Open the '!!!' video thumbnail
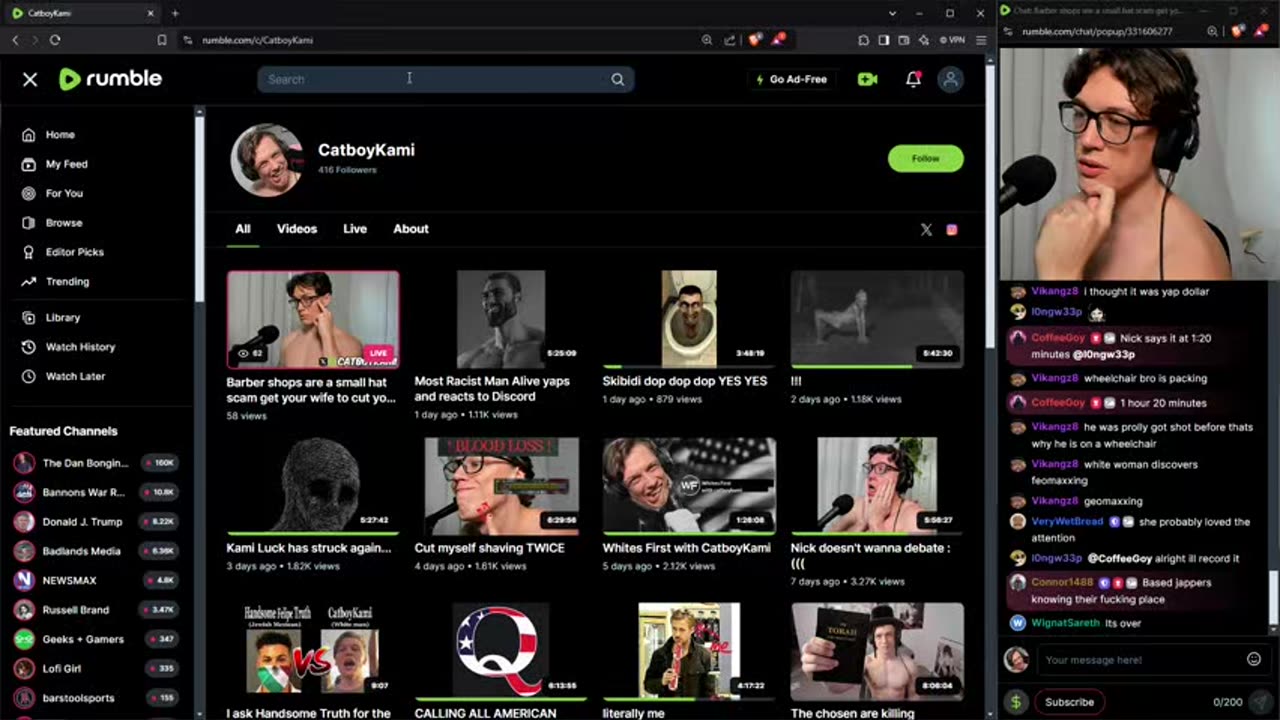Viewport: 1280px width, 720px height. point(877,319)
